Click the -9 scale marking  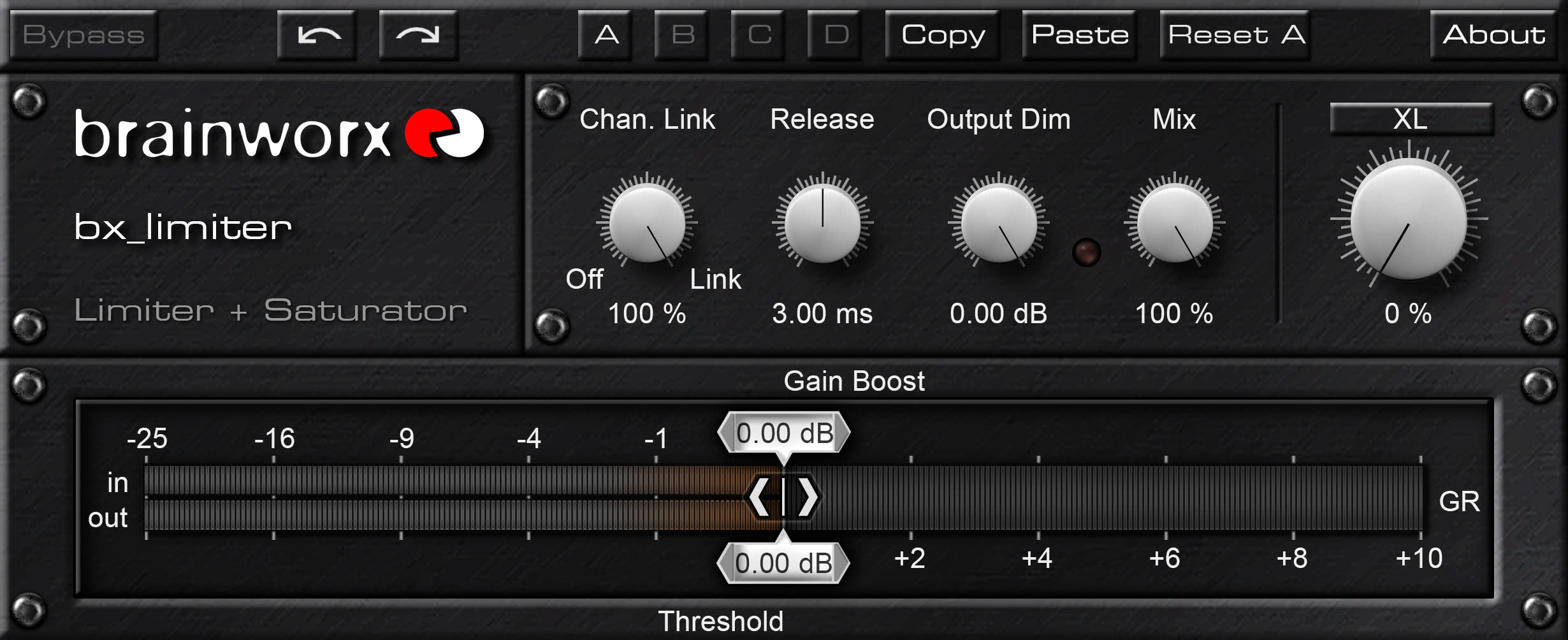click(x=402, y=439)
